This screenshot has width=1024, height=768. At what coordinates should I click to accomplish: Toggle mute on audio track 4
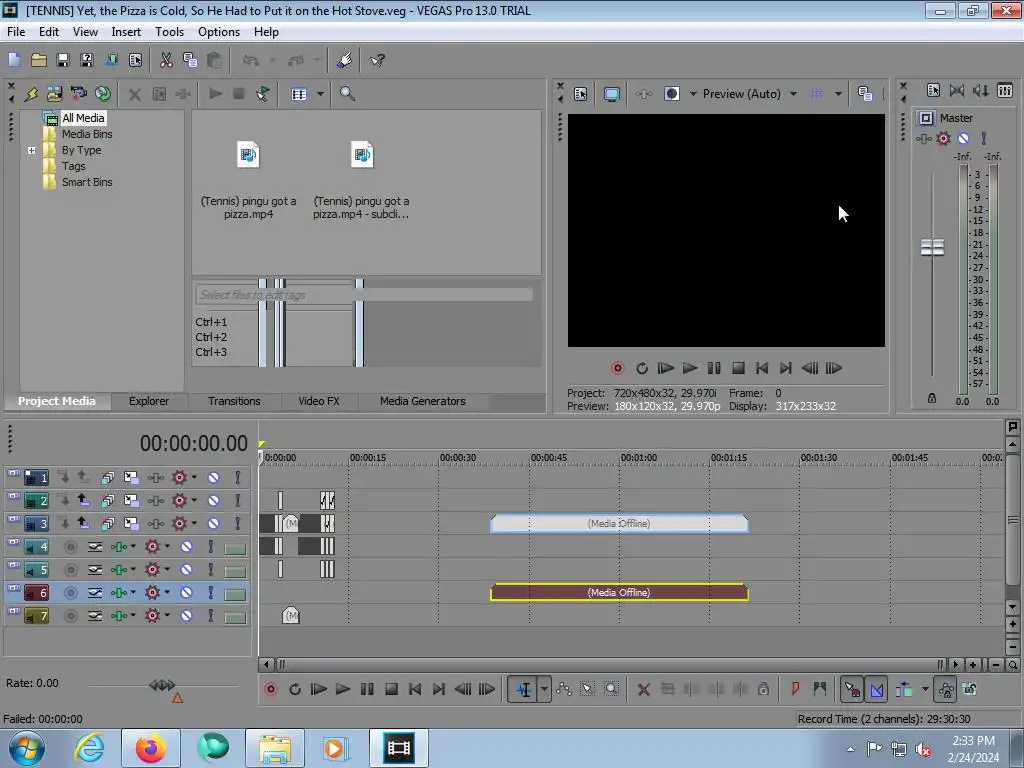click(186, 547)
